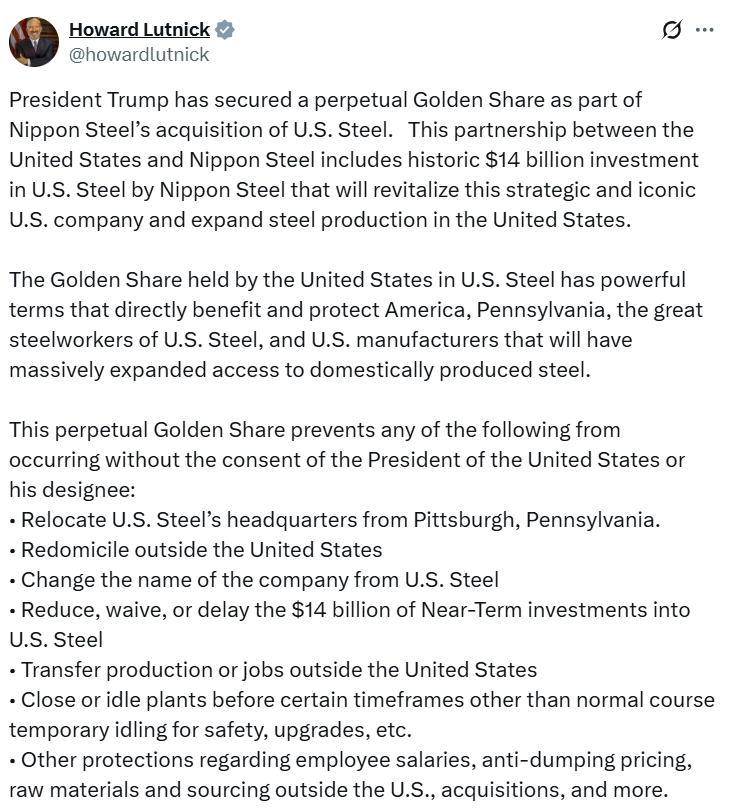Click the "Redomicile outside the United States" bullet

201,550
